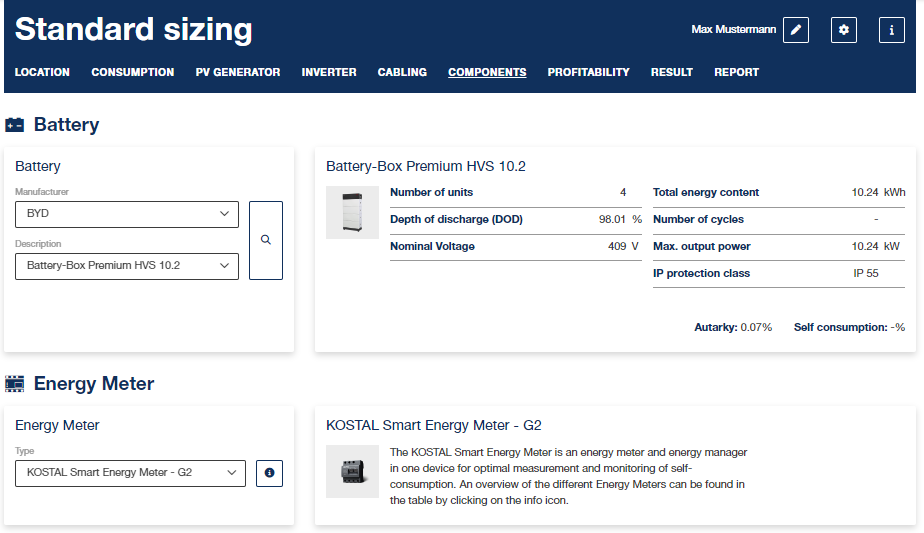Open the energy meter Type dropdown
This screenshot has width=924, height=533.
pos(130,473)
